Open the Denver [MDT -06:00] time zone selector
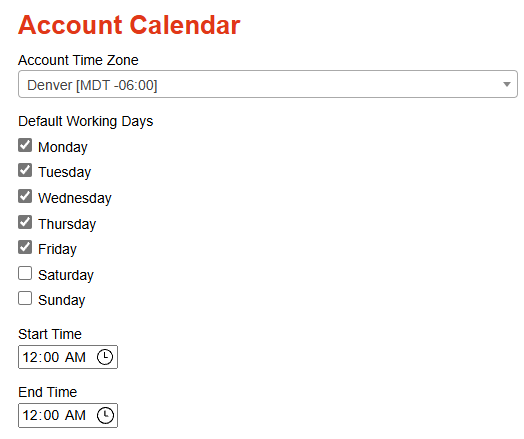Viewport: 524px width, 439px height. [x=268, y=84]
